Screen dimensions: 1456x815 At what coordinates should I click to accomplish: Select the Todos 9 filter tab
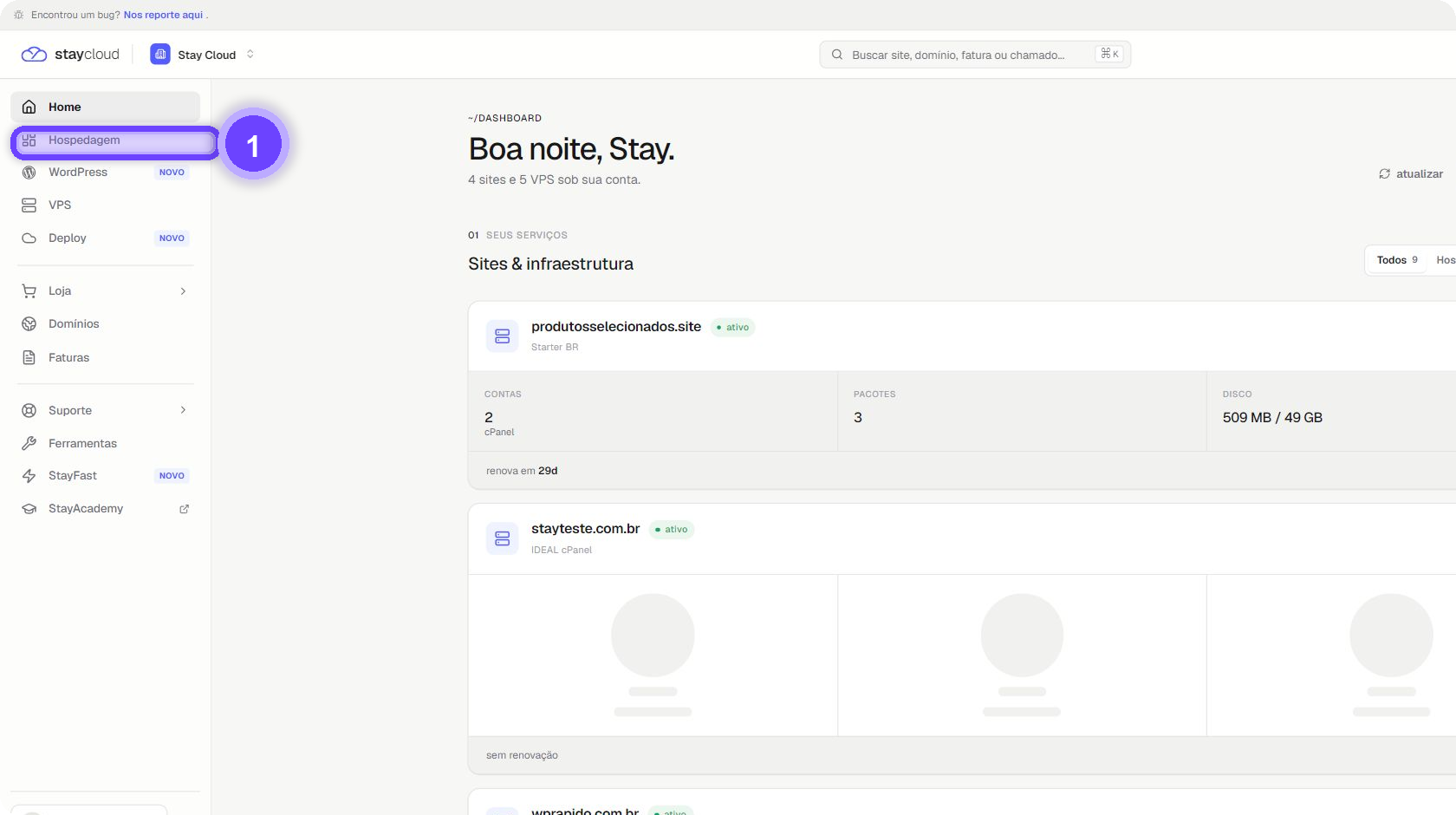(1397, 260)
